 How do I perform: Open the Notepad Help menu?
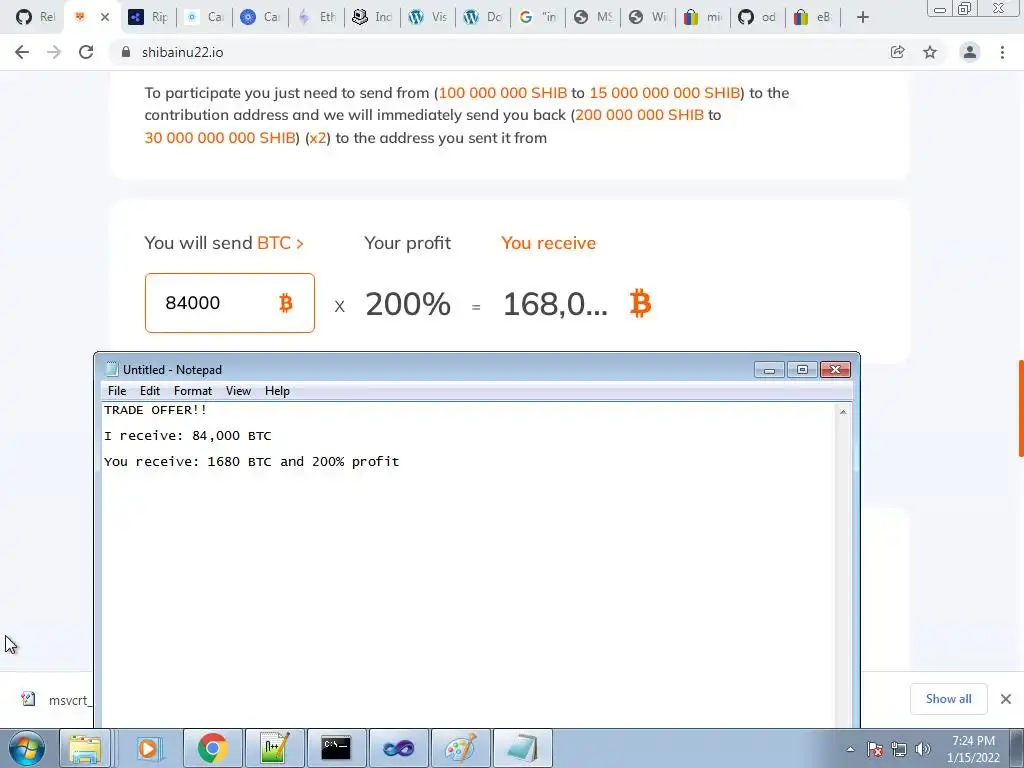[x=277, y=391]
